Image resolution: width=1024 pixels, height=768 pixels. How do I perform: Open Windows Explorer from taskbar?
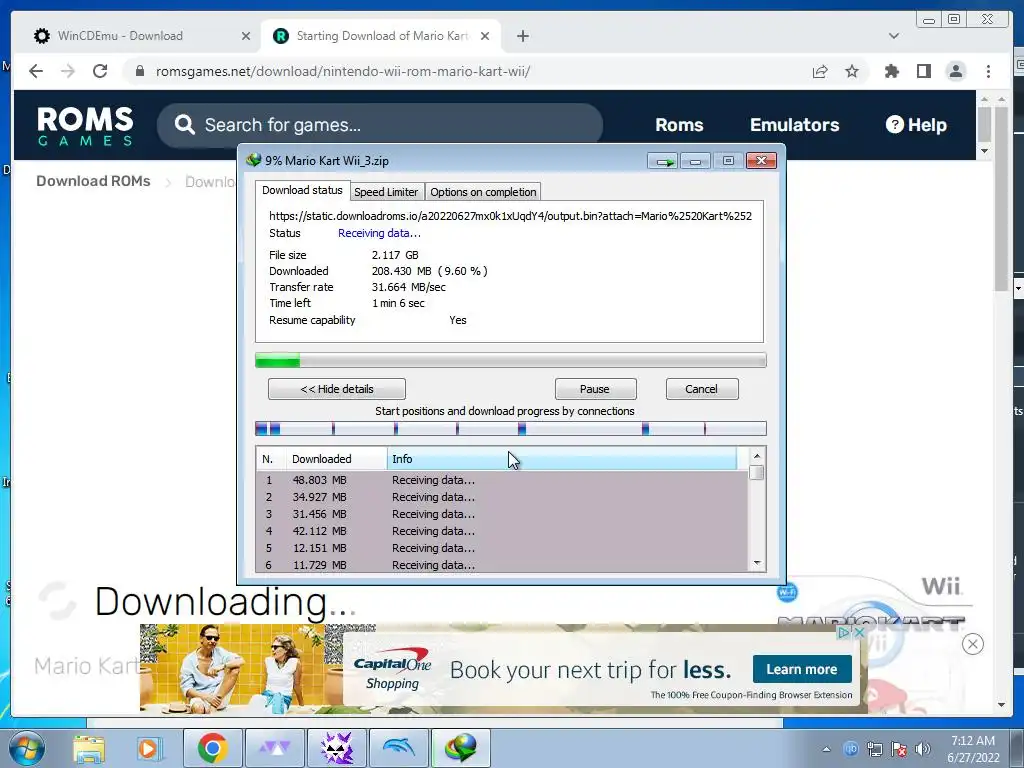(x=89, y=748)
